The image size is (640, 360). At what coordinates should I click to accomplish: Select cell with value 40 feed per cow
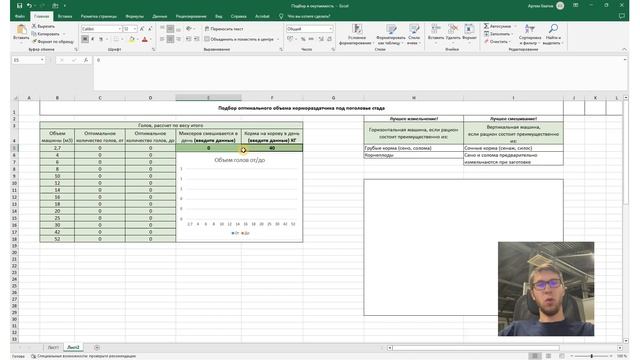tap(272, 148)
